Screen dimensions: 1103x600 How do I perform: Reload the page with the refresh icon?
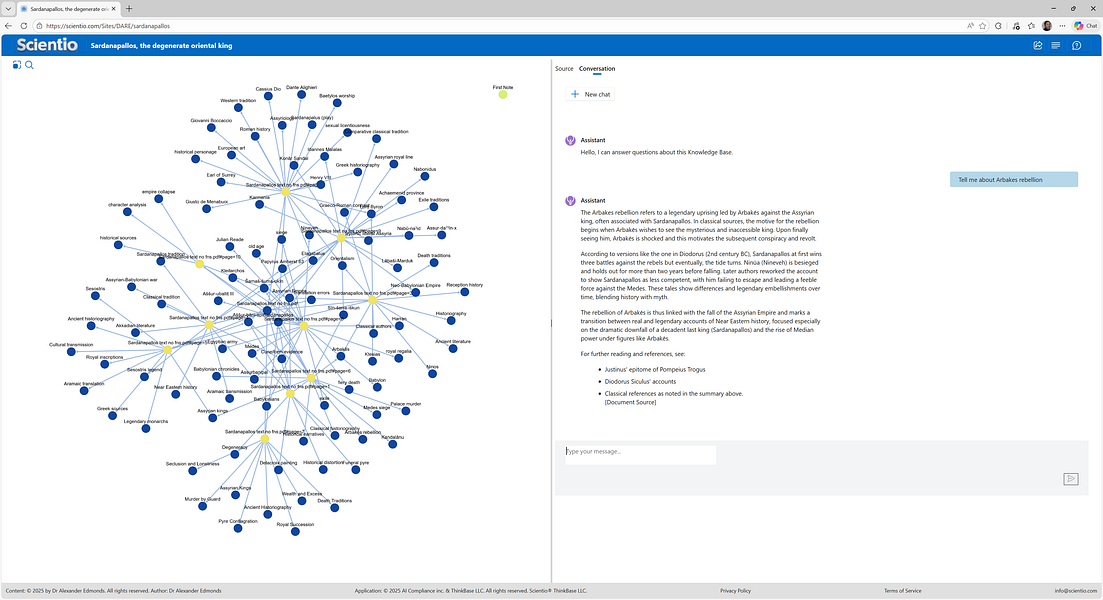(x=23, y=26)
